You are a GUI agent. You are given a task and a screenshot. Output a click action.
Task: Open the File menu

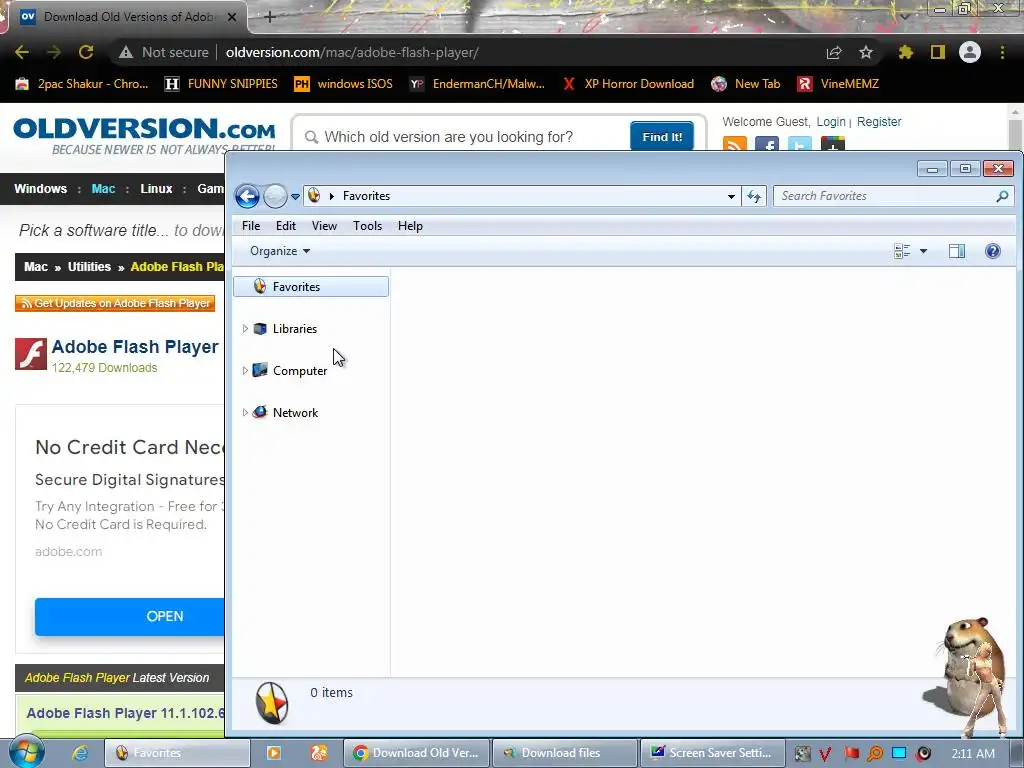click(251, 226)
